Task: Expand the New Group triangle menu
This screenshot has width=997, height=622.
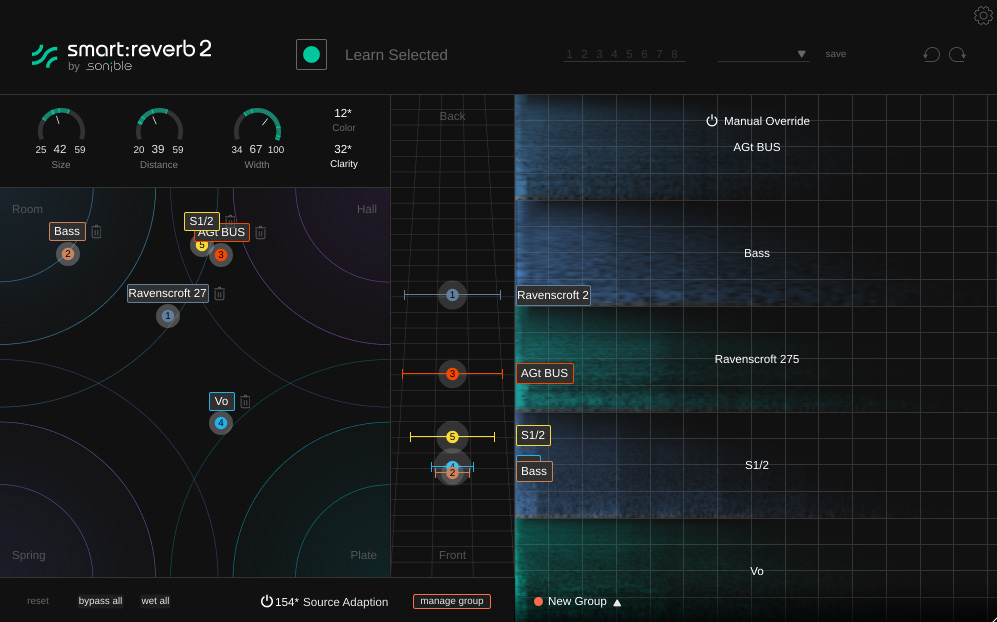Action: [x=617, y=602]
